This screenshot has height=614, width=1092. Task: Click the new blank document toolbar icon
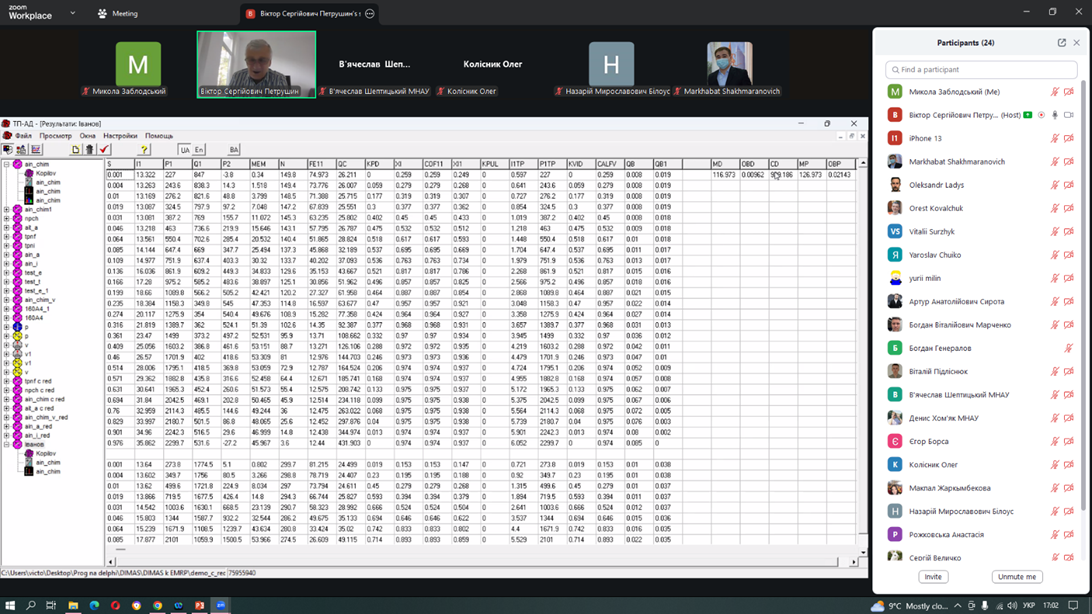(x=75, y=149)
